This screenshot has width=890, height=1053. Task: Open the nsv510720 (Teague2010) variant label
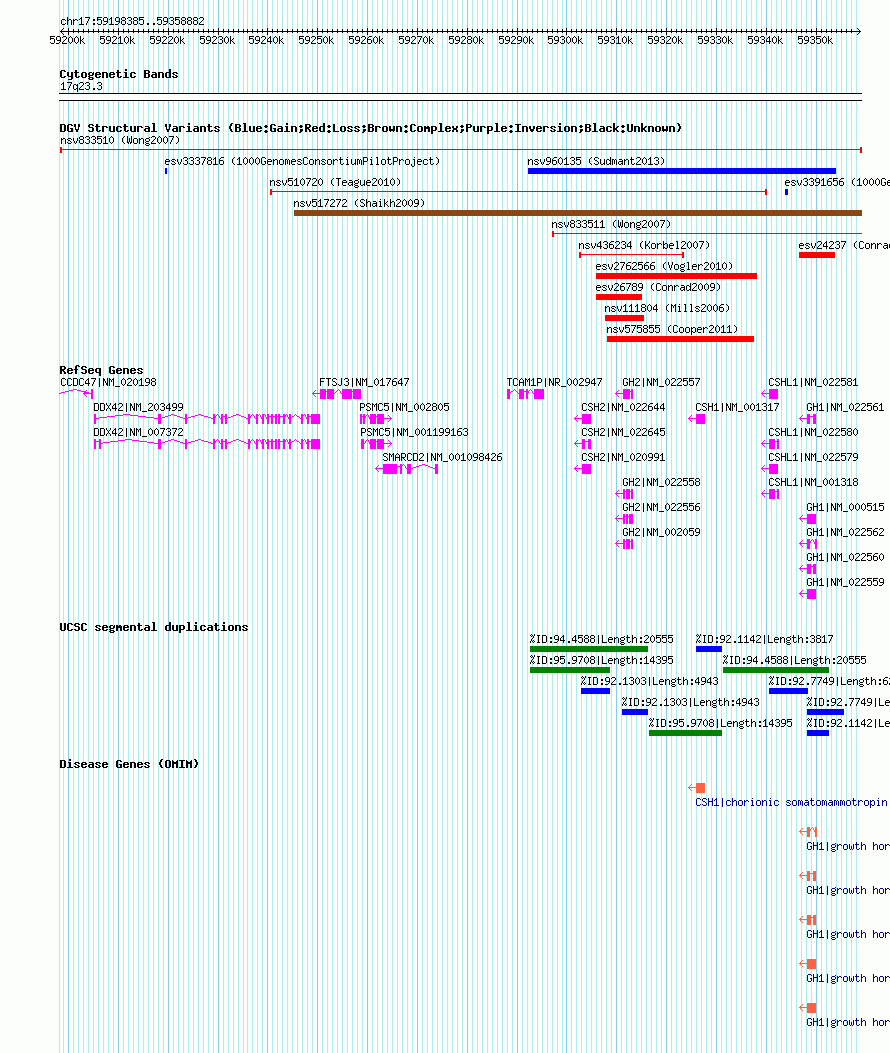335,182
